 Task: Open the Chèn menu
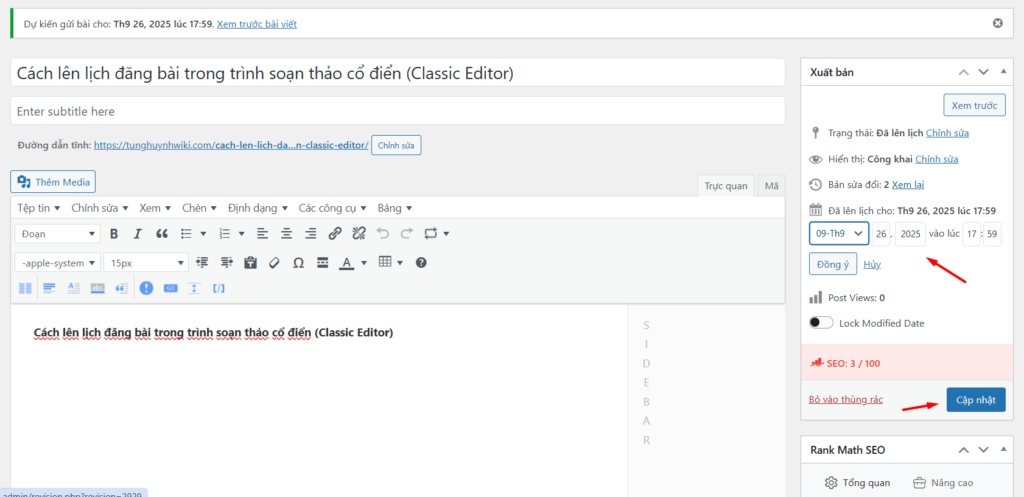pos(199,208)
